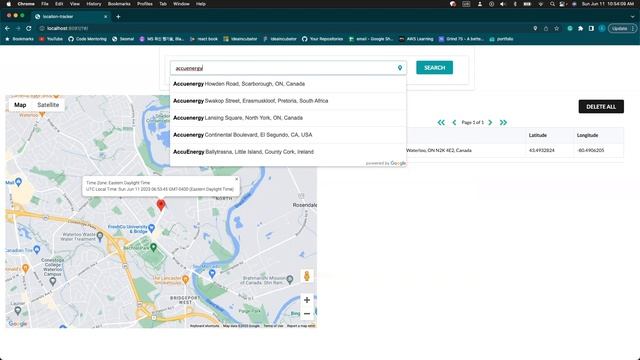Open the Profiles menu in the menu bar

144,4
